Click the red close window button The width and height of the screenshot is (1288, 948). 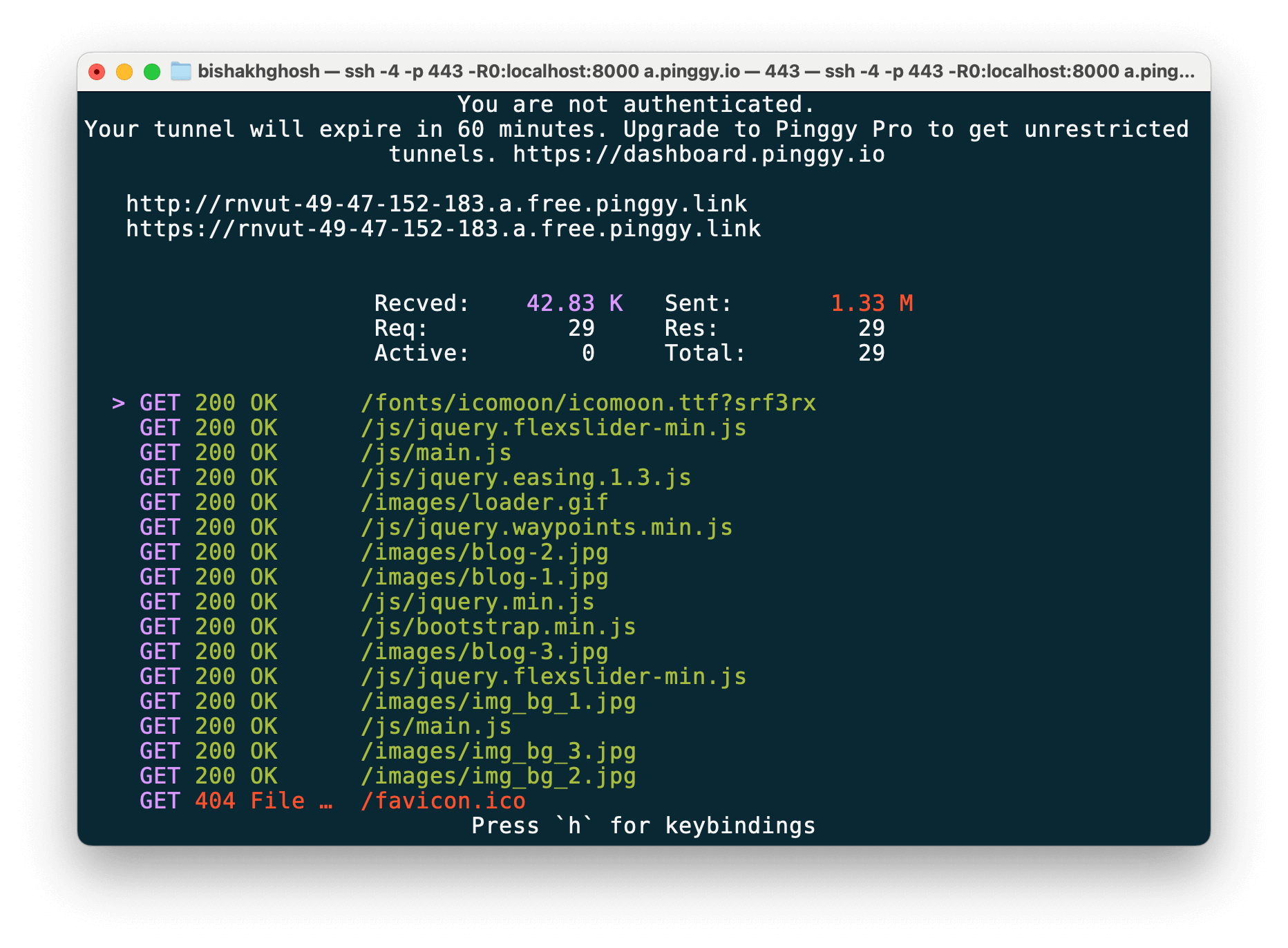pyautogui.click(x=97, y=72)
